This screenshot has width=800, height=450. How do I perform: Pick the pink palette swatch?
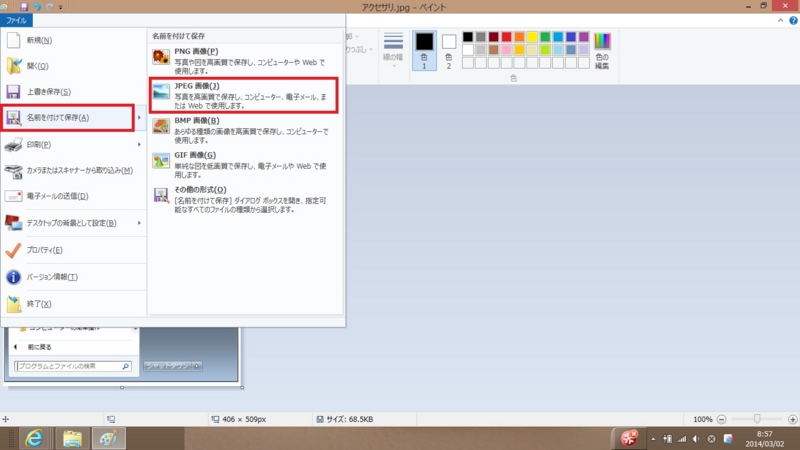[506, 50]
